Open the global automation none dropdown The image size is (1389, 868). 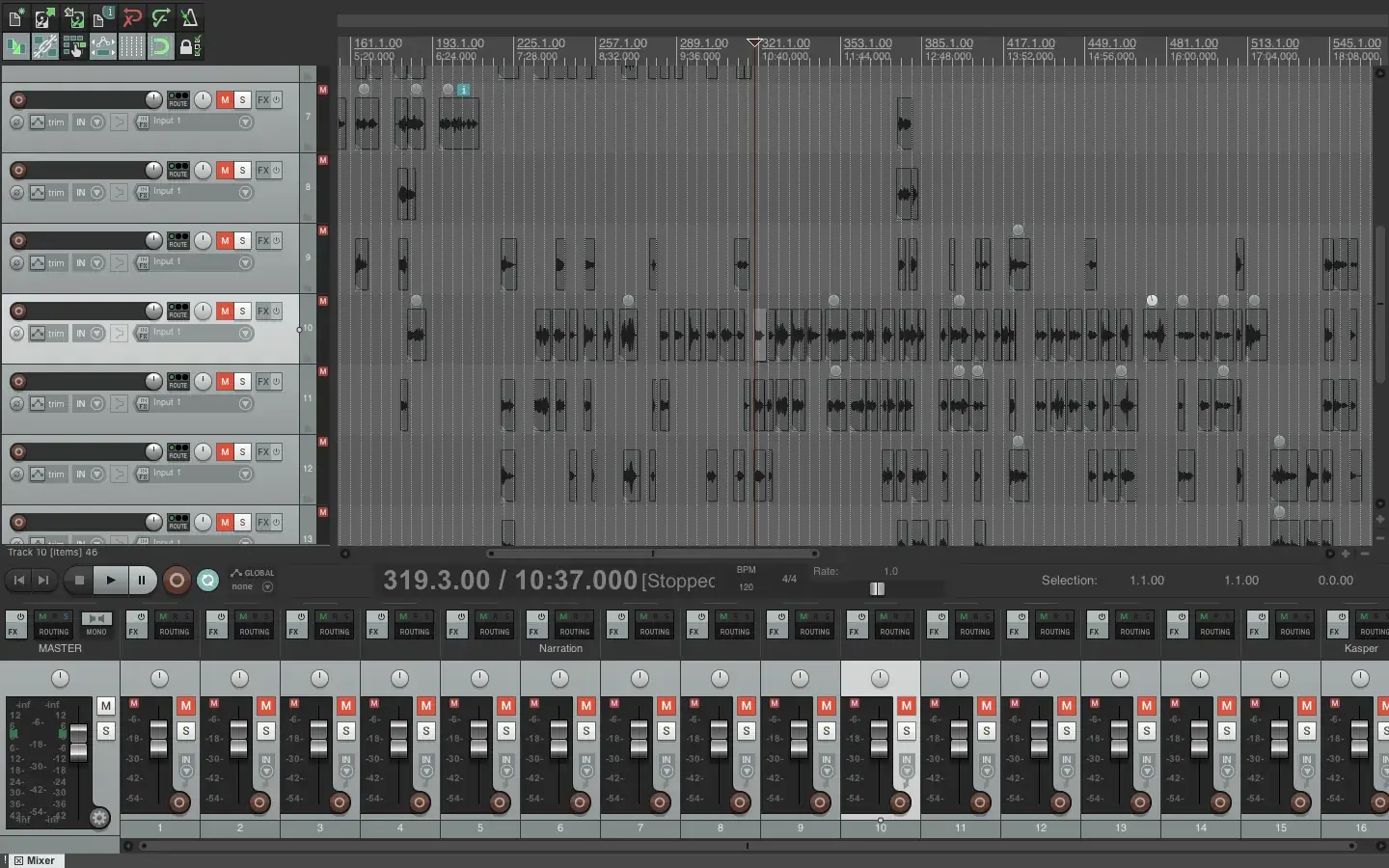point(253,586)
